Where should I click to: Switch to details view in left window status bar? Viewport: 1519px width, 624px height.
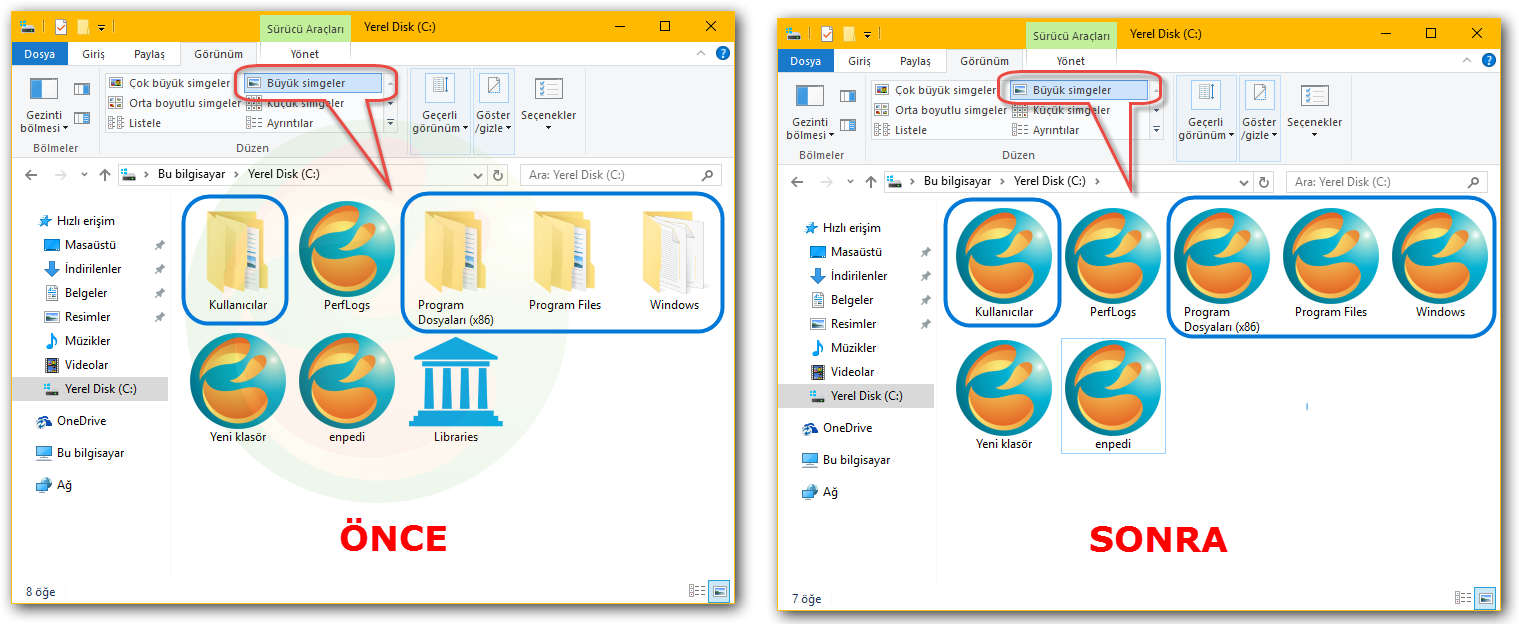pos(698,591)
